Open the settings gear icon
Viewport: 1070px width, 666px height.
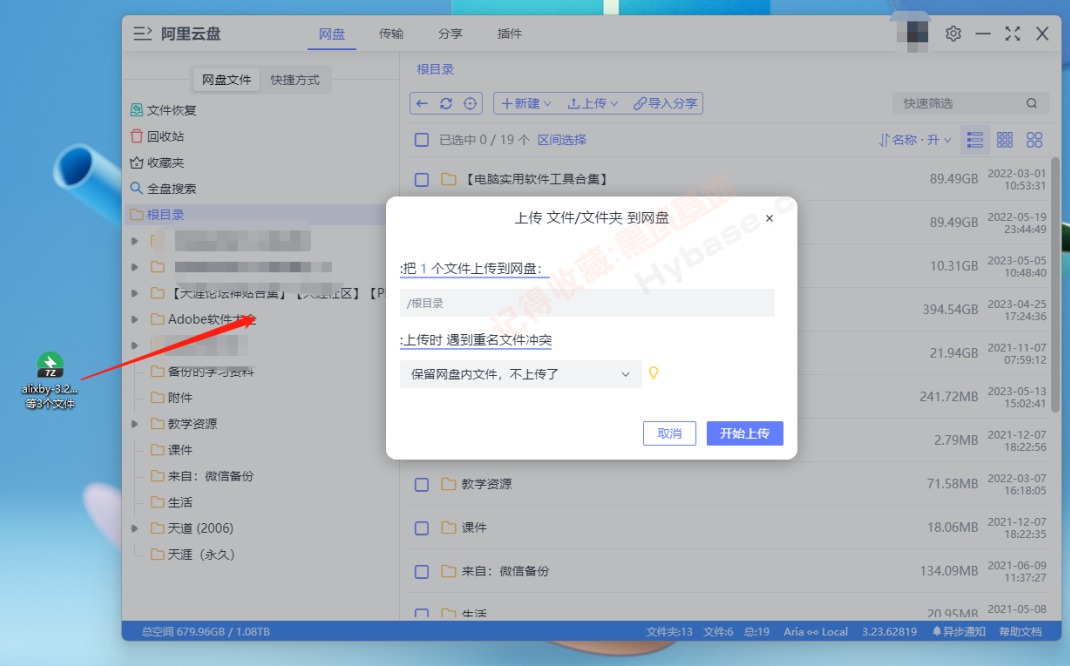click(953, 33)
